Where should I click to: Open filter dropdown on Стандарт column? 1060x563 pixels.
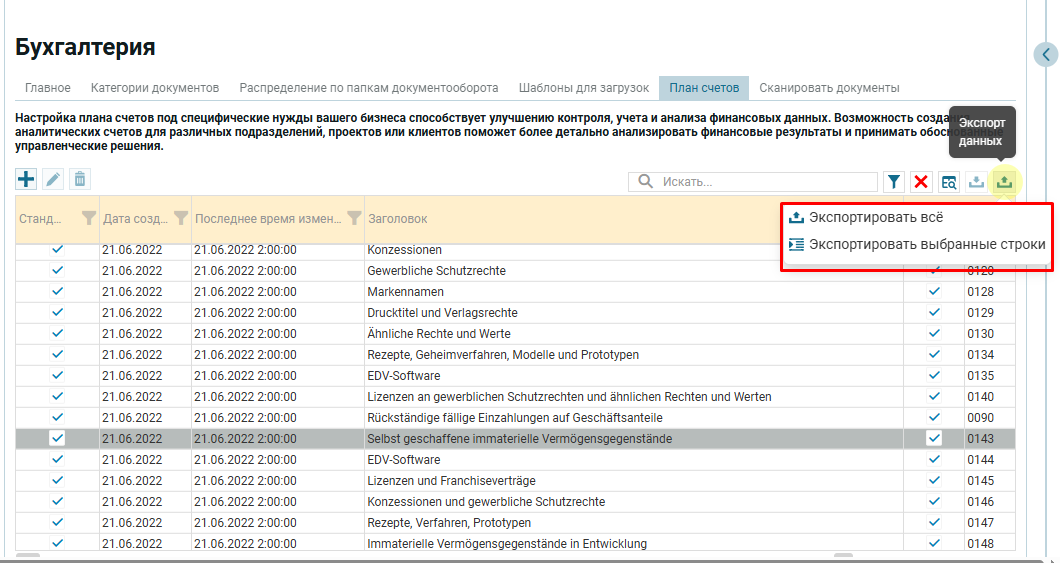[x=88, y=218]
